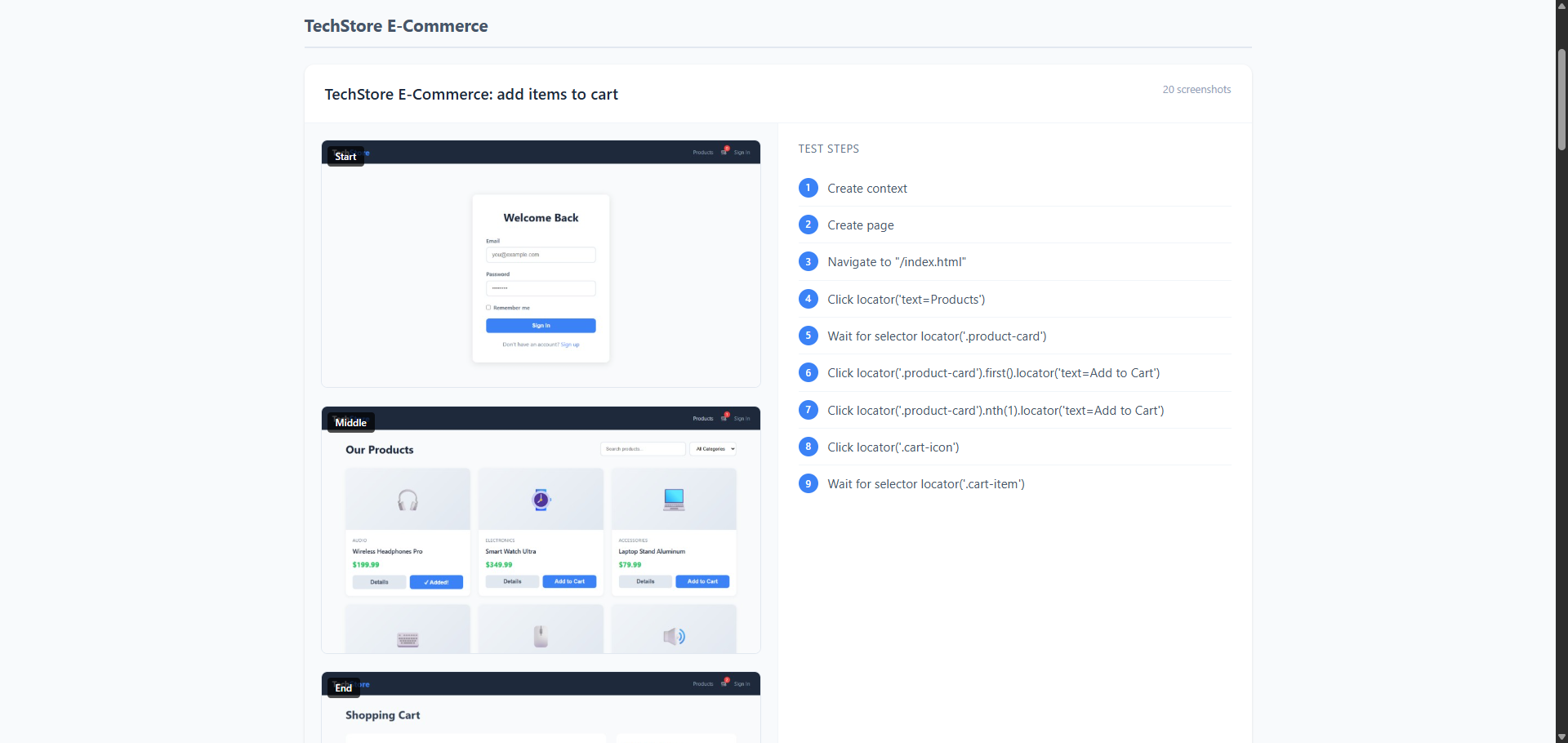The height and width of the screenshot is (743, 1568).
Task: Click Add to Cart for Laptop Stand Aluminum
Action: coord(702,581)
